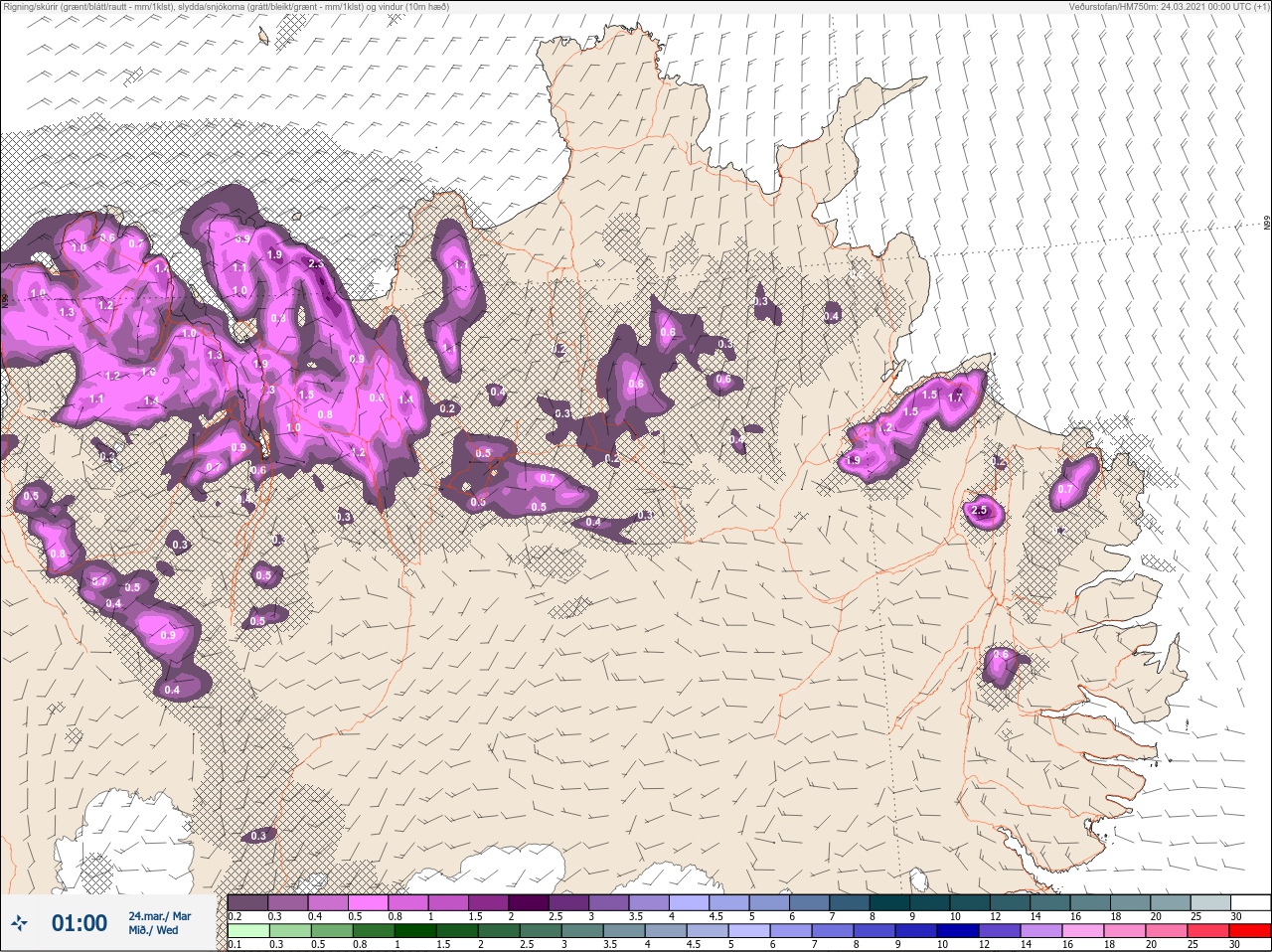Viewport: 1272px width, 952px height.
Task: Click the 01:00 forecast time display
Action: pos(79,923)
